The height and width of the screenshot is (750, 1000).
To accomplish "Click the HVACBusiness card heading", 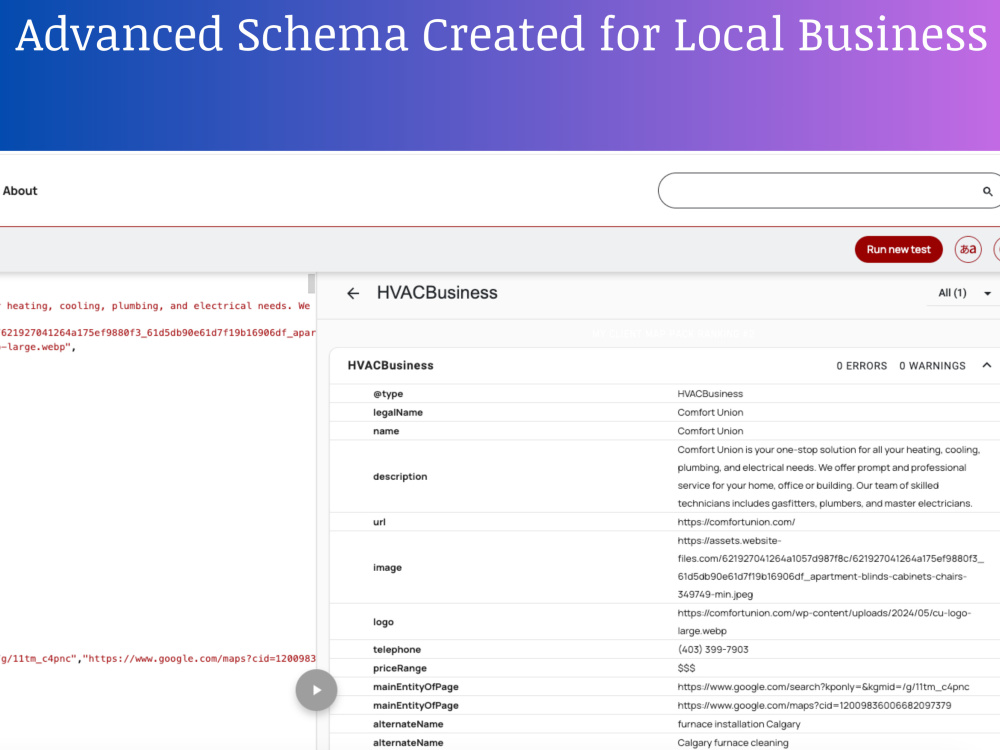I will point(390,365).
